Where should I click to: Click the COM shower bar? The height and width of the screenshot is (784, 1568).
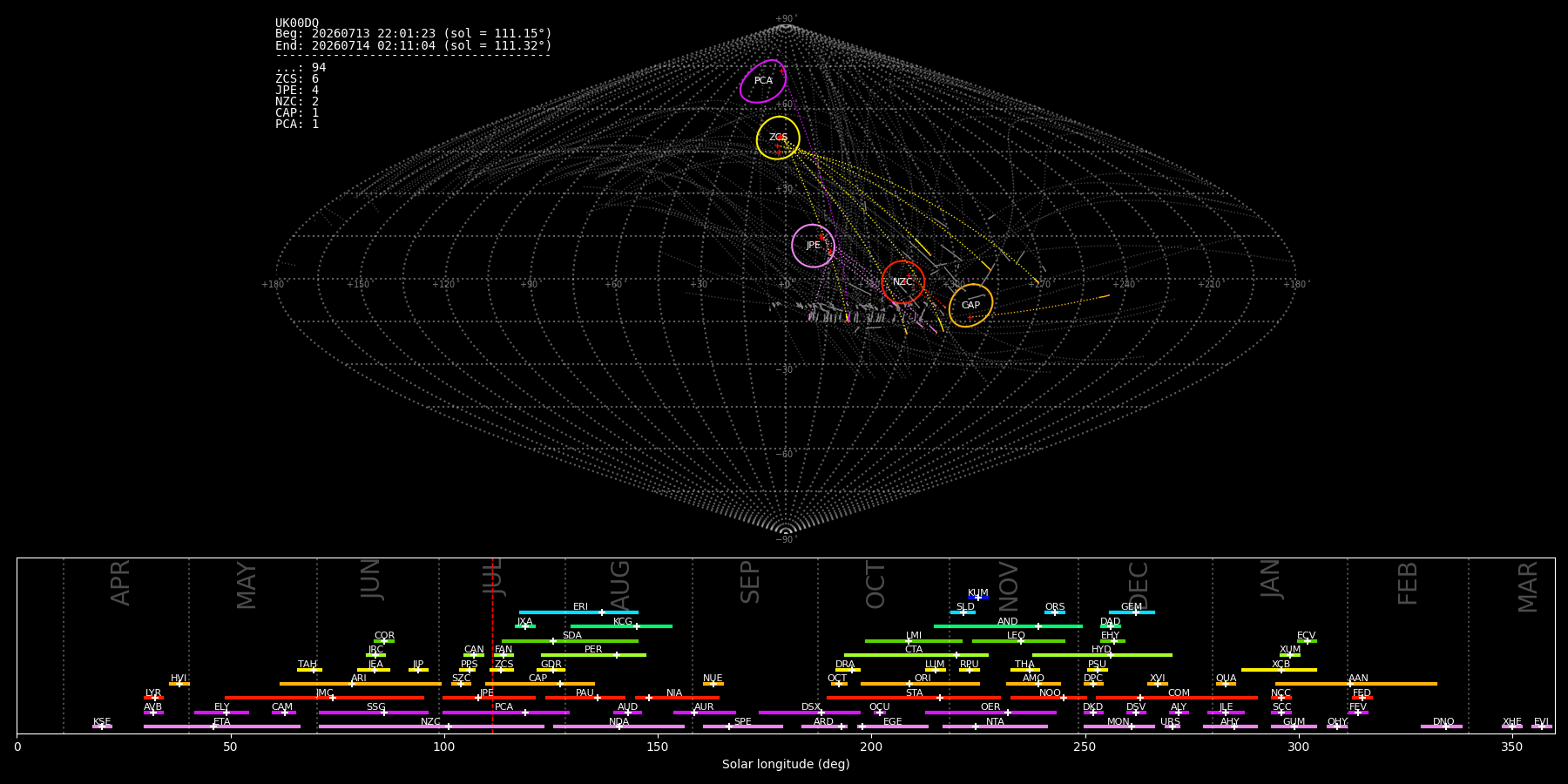pyautogui.click(x=1177, y=698)
